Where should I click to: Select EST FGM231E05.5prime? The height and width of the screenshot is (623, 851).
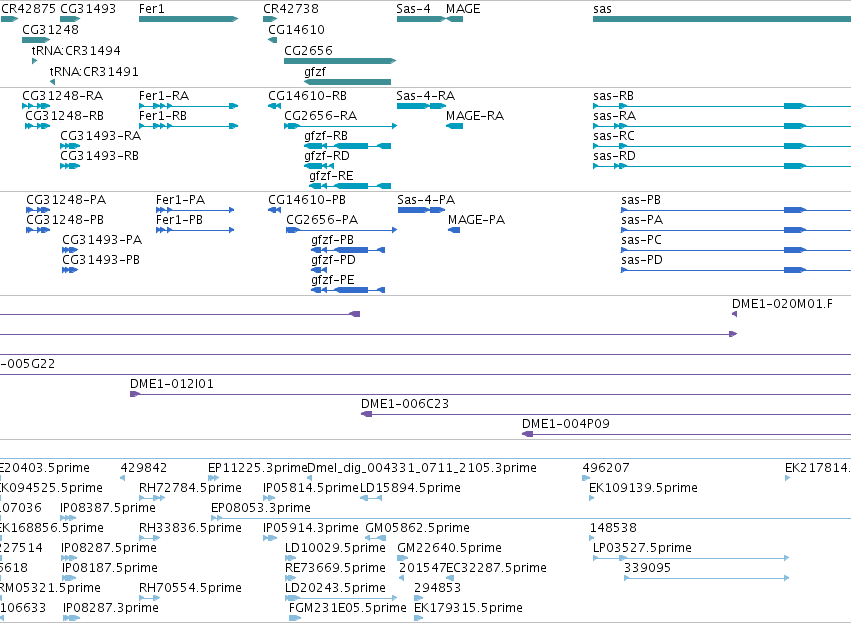tap(295, 618)
